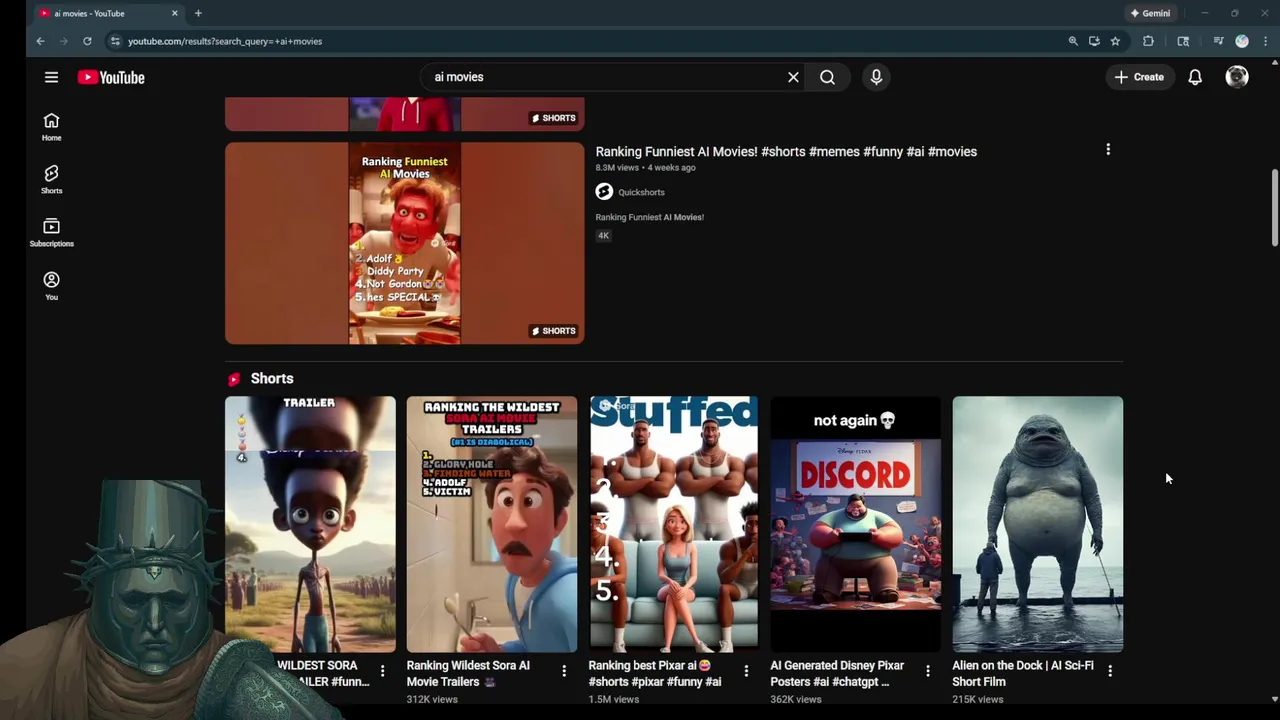Clear the search query with X

[793, 77]
